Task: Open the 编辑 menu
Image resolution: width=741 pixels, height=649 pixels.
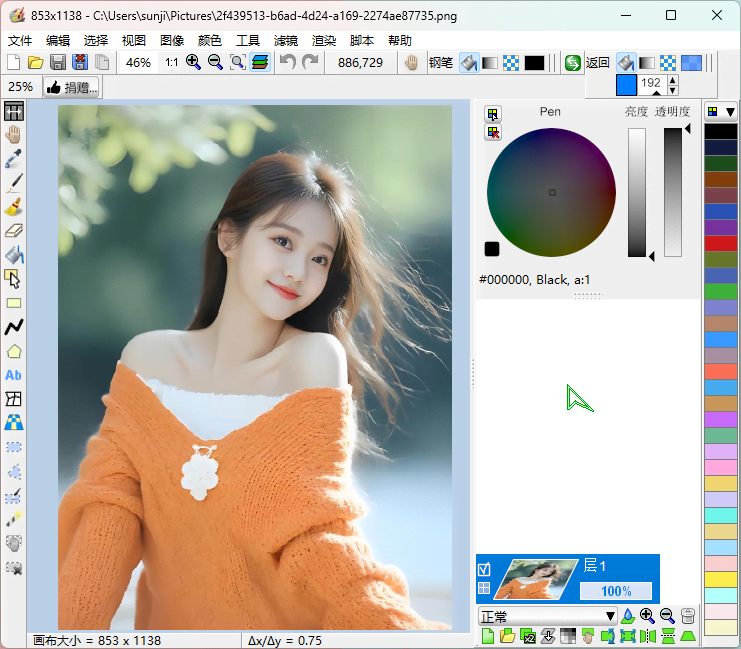Action: click(x=58, y=41)
